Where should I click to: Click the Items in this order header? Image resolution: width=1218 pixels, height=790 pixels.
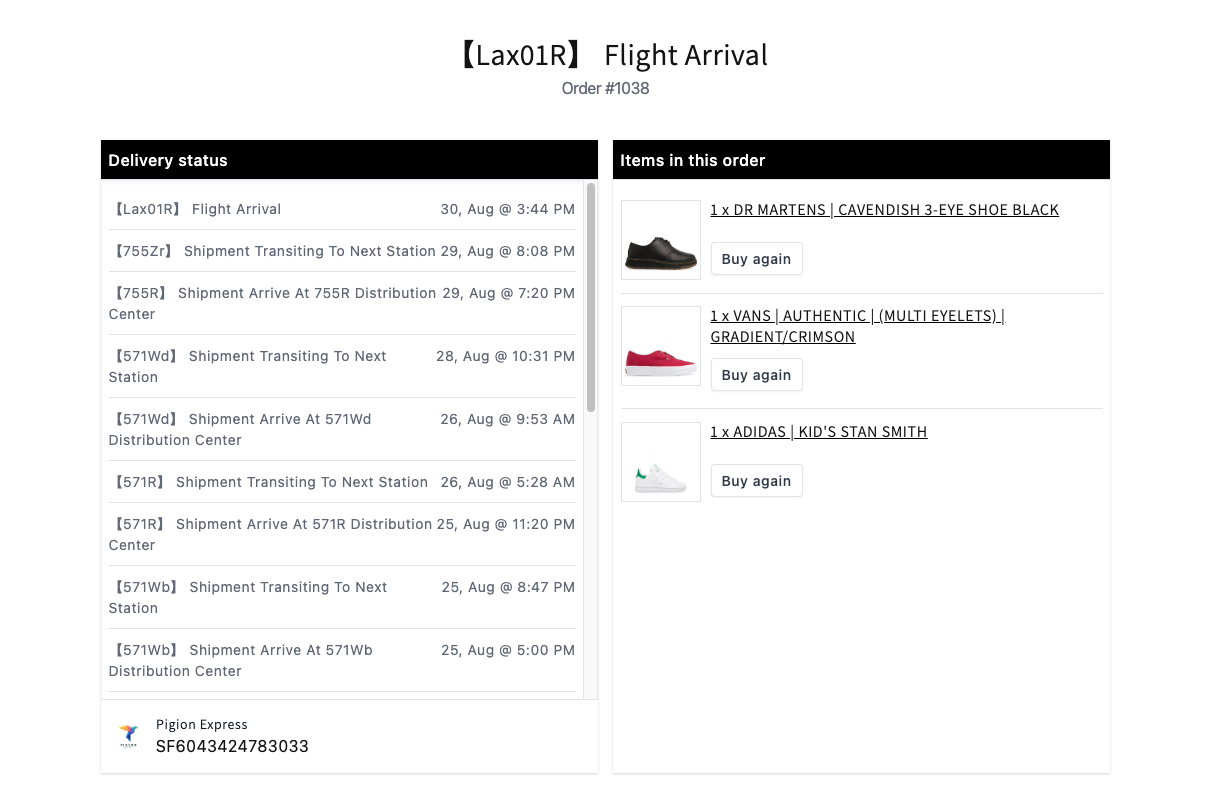861,160
